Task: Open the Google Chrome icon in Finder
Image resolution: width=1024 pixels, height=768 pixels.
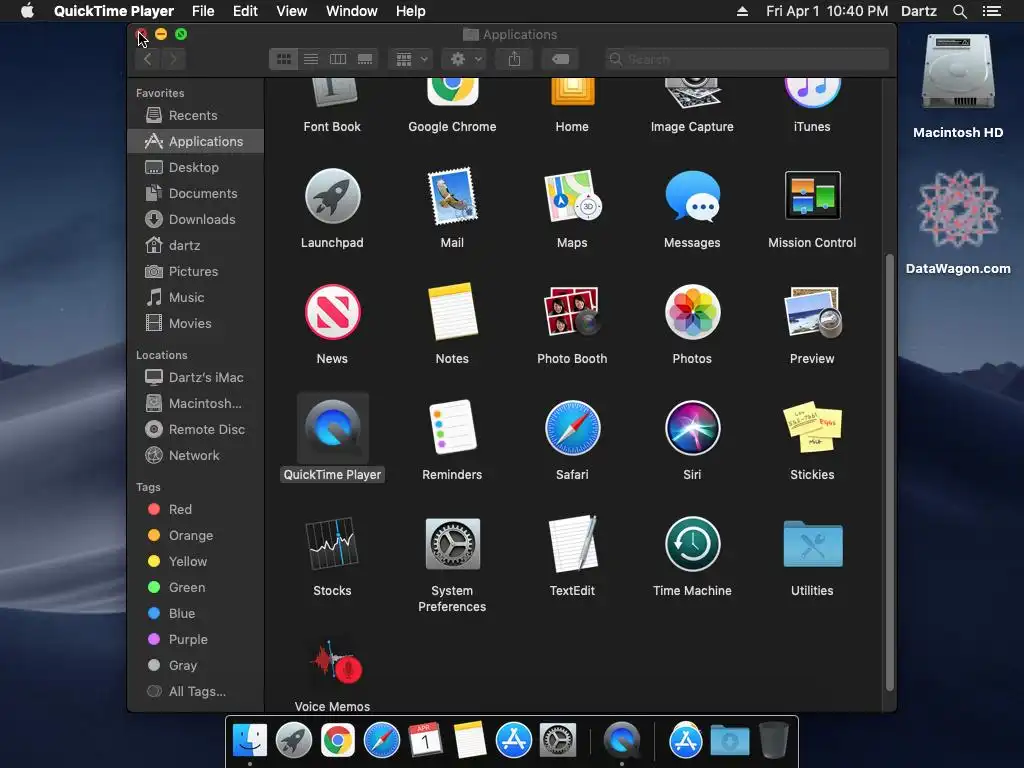Action: point(452,92)
